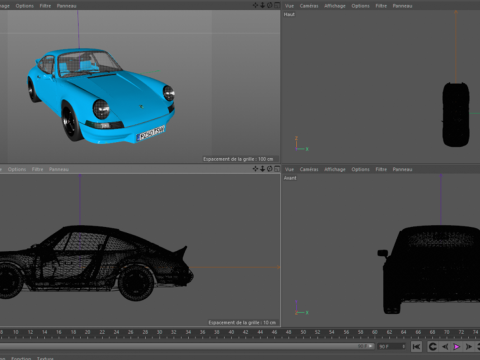
Task: Open Fonction menu in the material manager
Action: pyautogui.click(x=21, y=358)
